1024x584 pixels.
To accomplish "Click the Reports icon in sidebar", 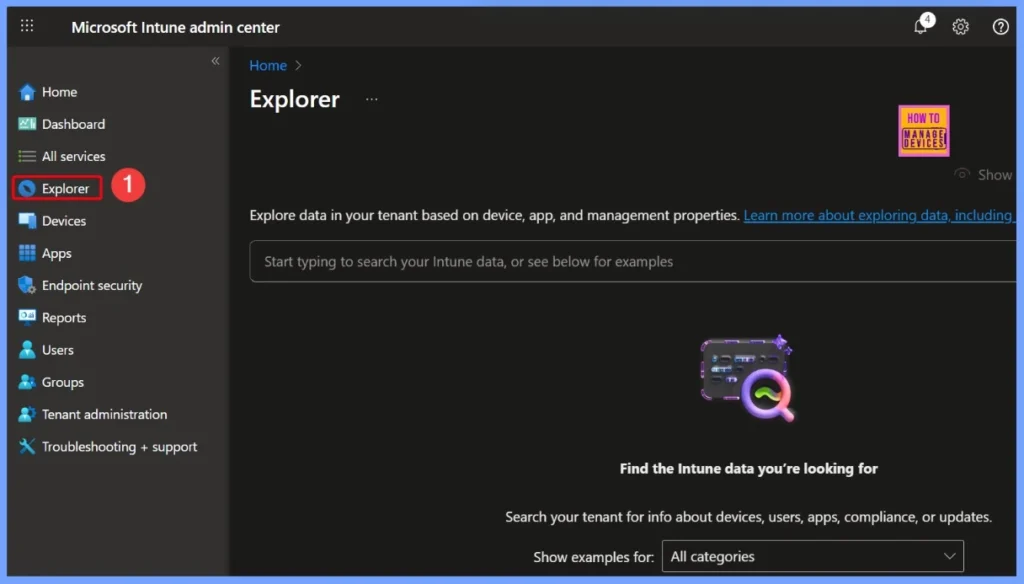I will point(27,317).
